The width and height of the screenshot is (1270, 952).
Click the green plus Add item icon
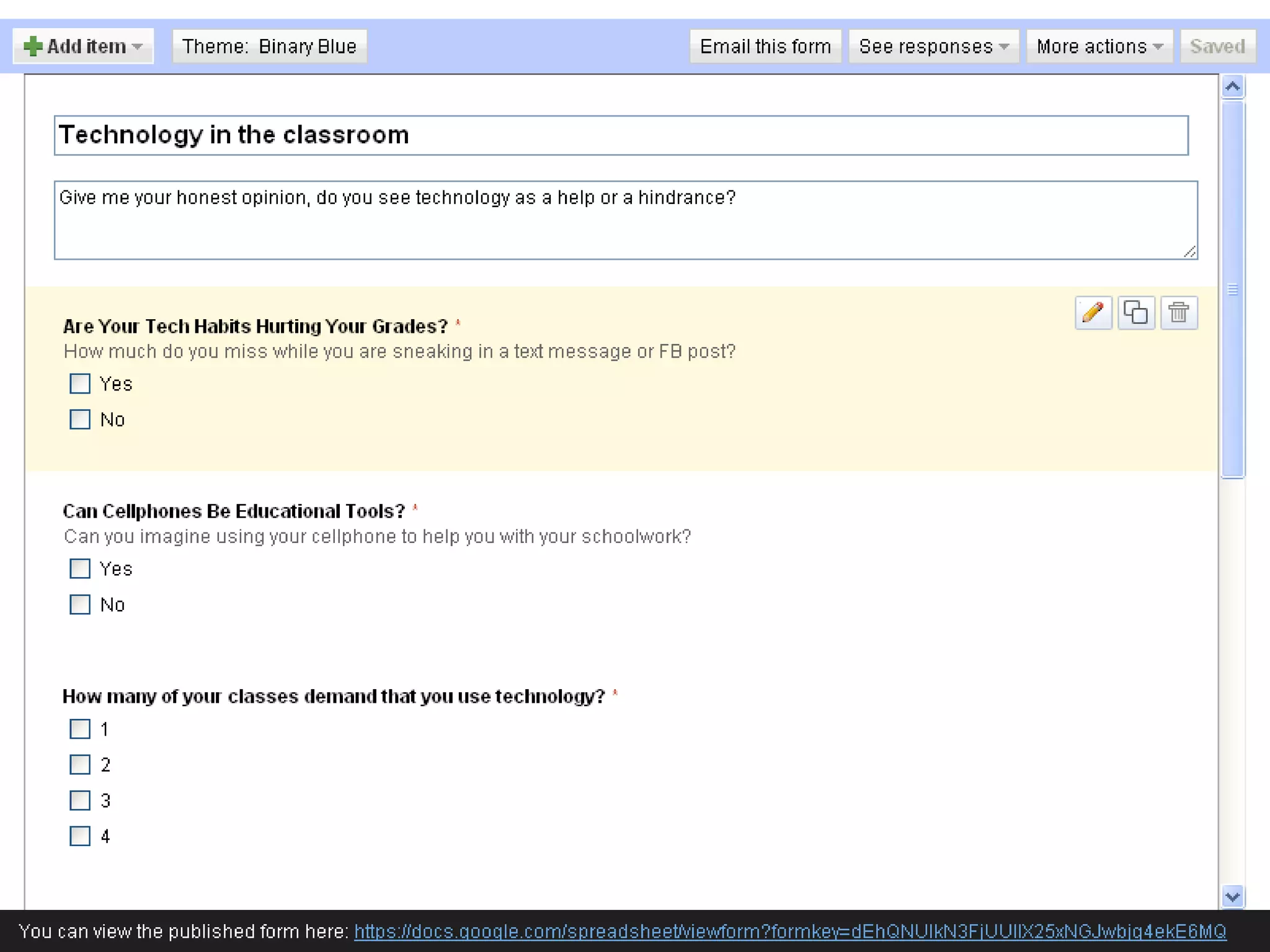33,46
